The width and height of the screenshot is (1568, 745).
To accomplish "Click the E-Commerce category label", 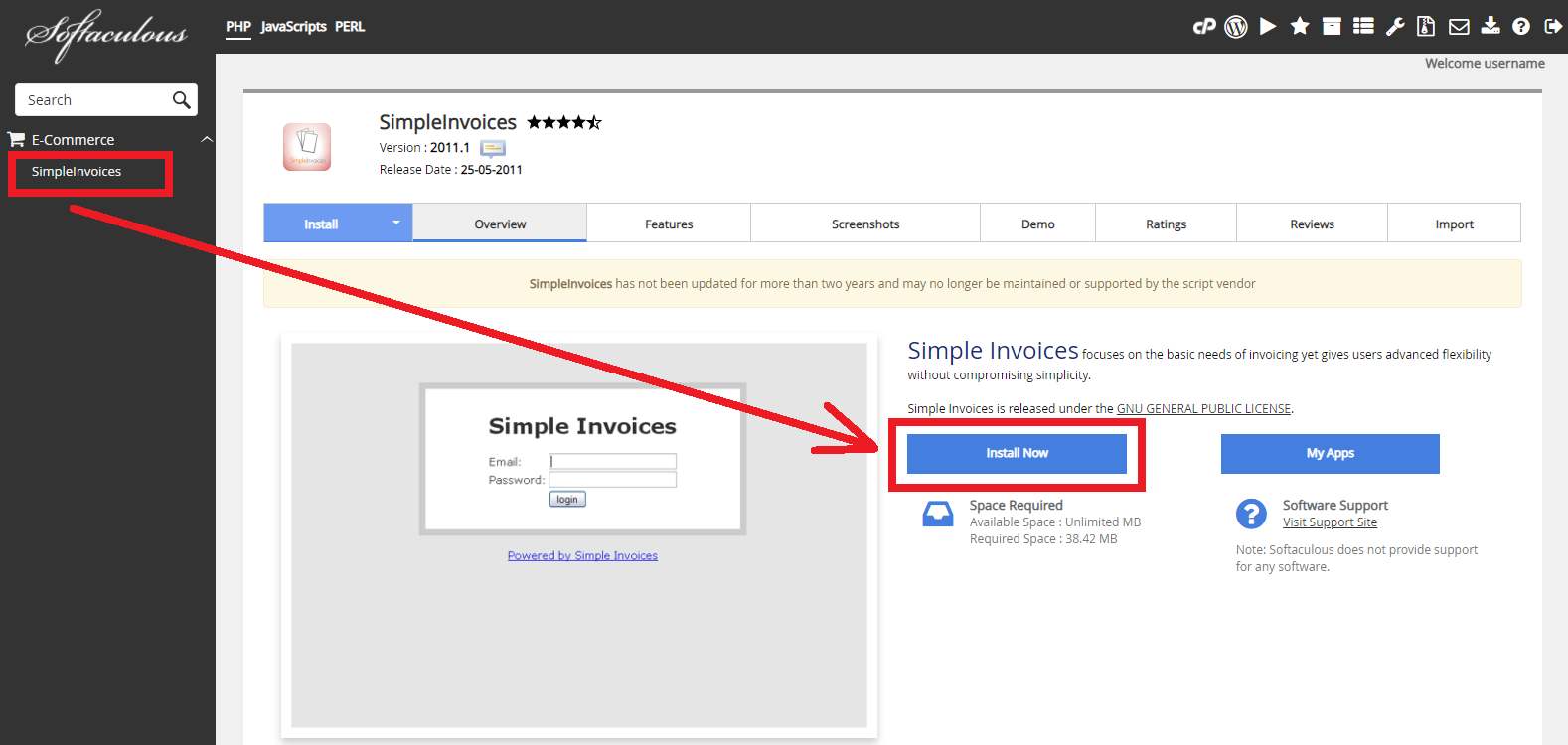I will click(73, 140).
